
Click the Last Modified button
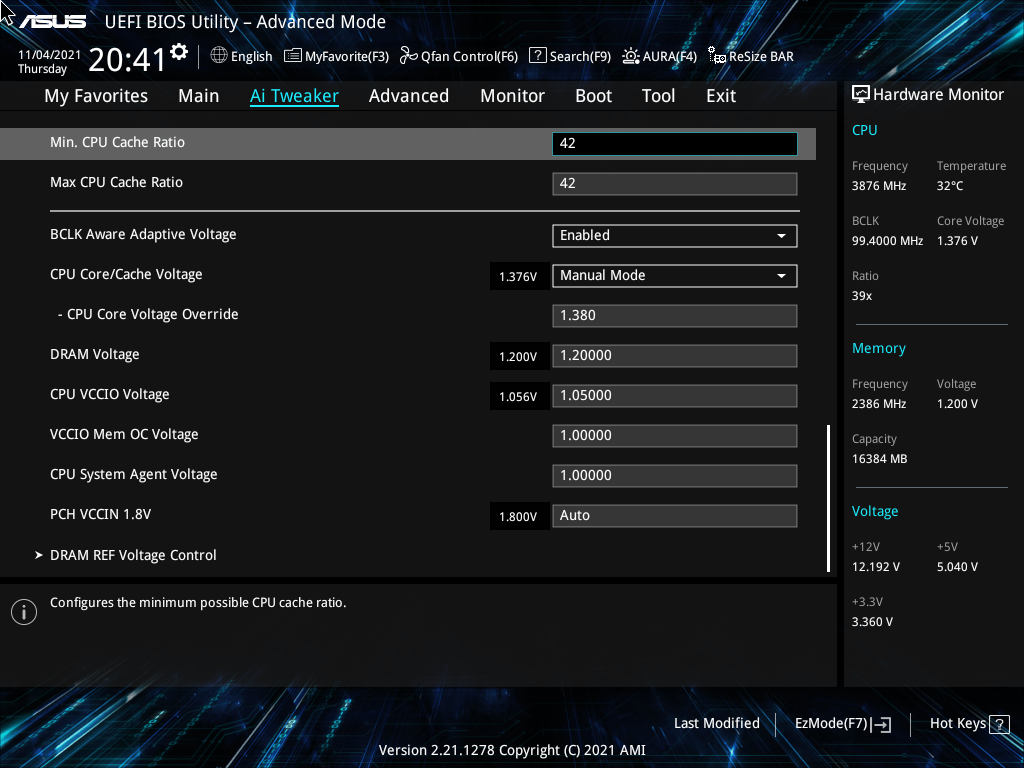click(x=716, y=724)
